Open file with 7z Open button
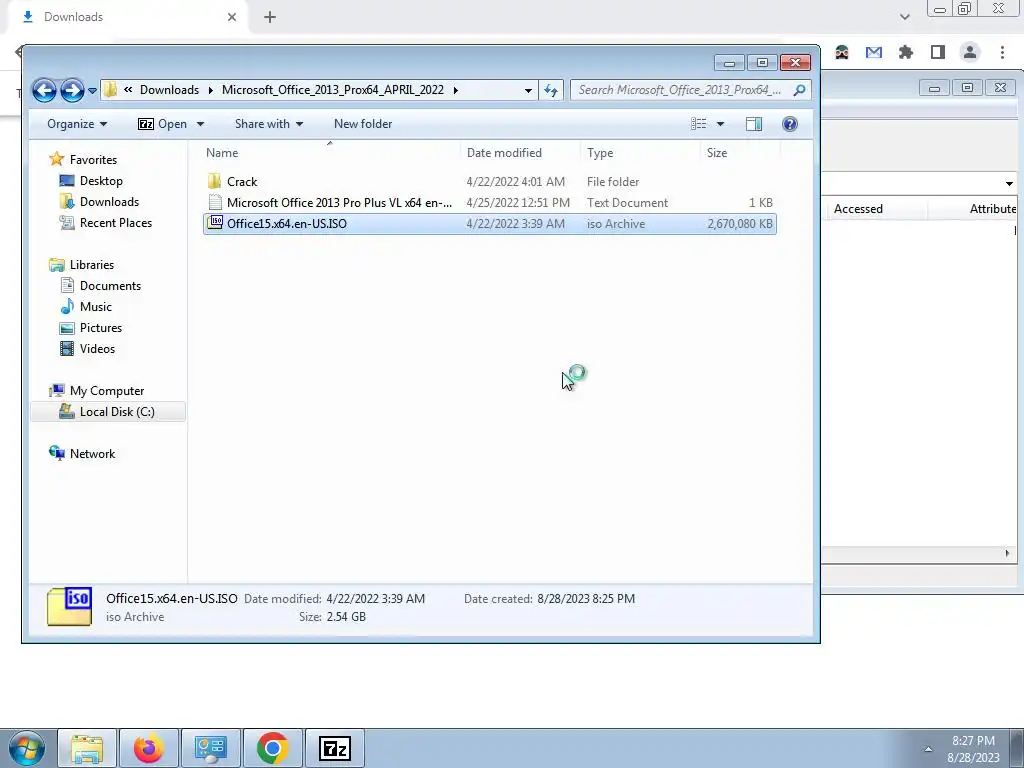Viewport: 1024px width, 768px height. click(163, 124)
